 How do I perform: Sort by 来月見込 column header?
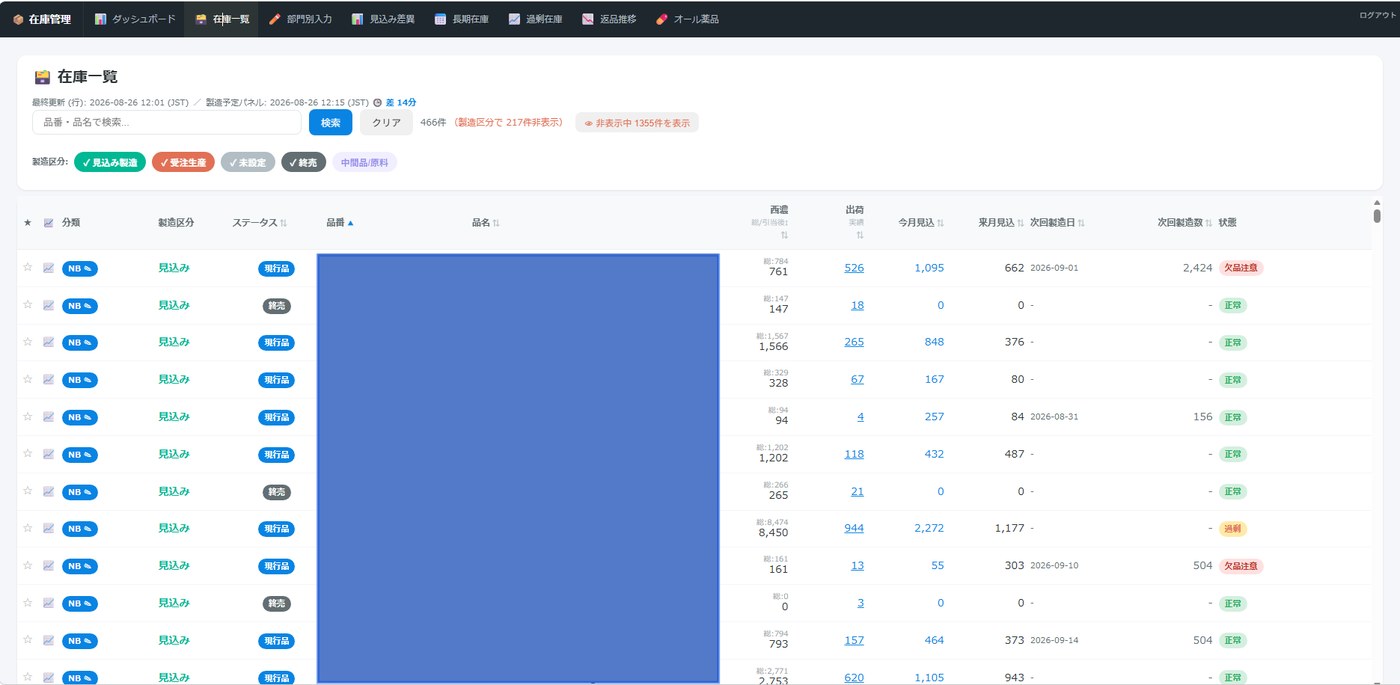[1001, 223]
